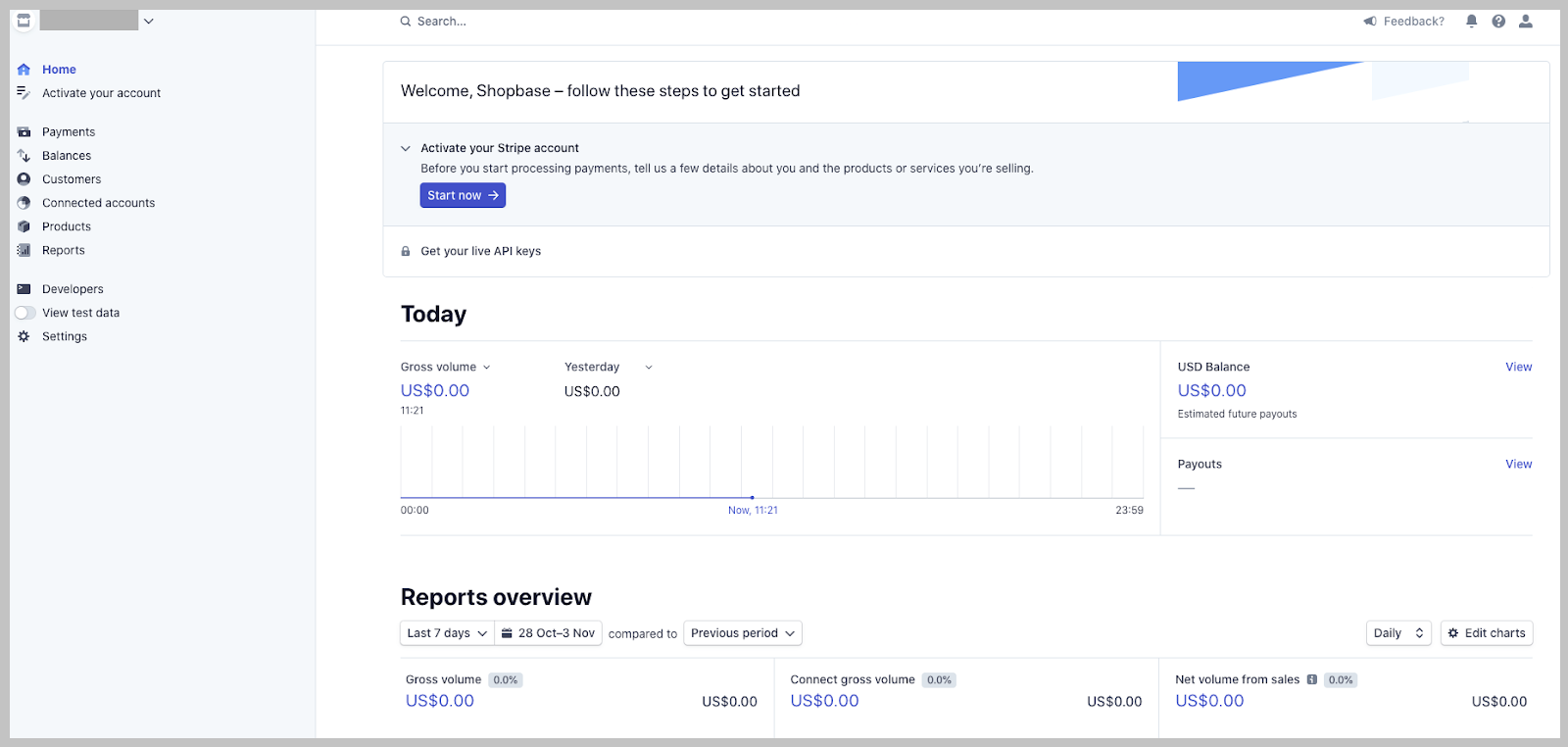Click the Products box icon
This screenshot has height=747, width=1568.
pos(24,226)
